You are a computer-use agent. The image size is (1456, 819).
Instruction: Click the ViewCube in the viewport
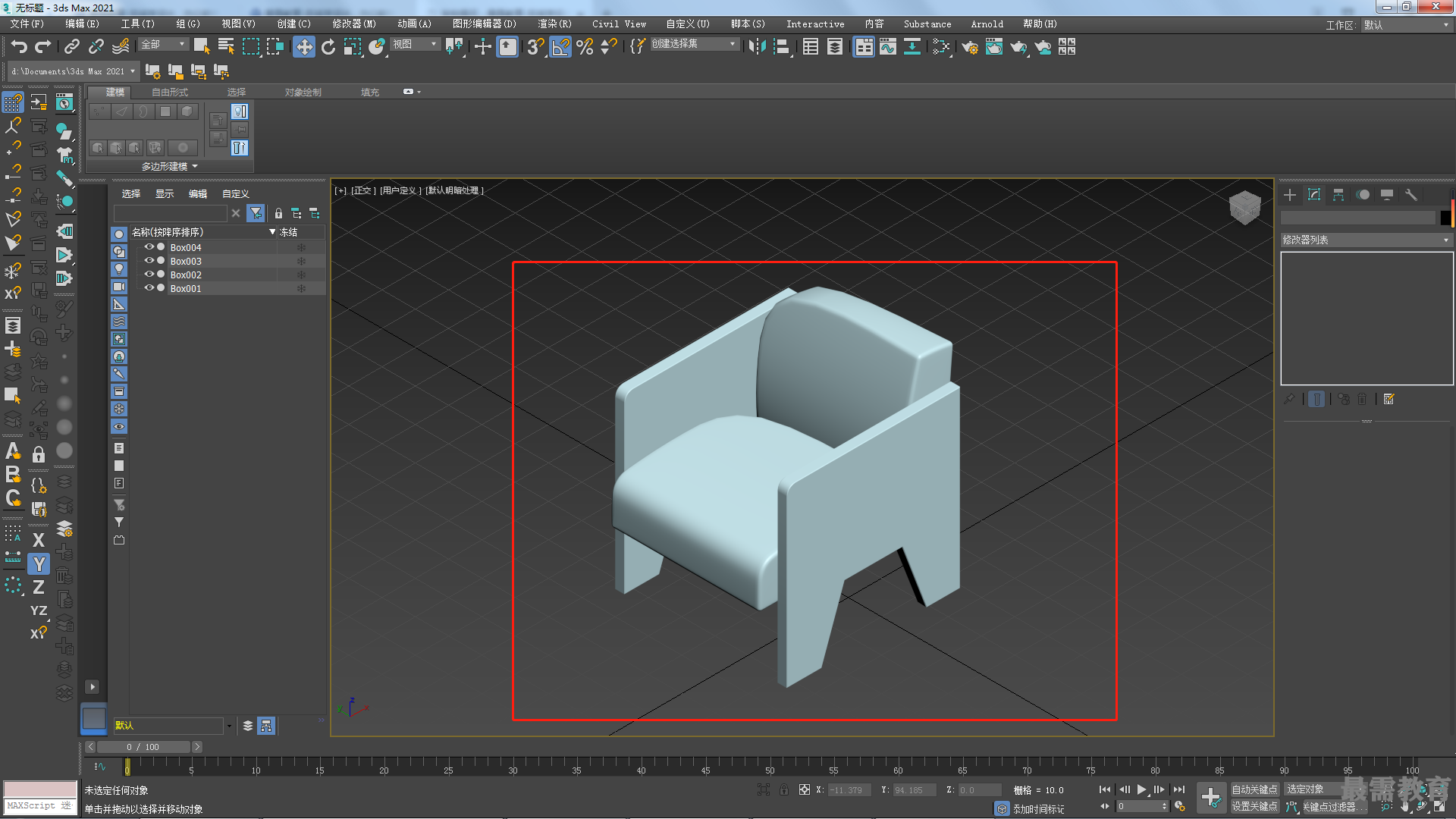pos(1244,206)
